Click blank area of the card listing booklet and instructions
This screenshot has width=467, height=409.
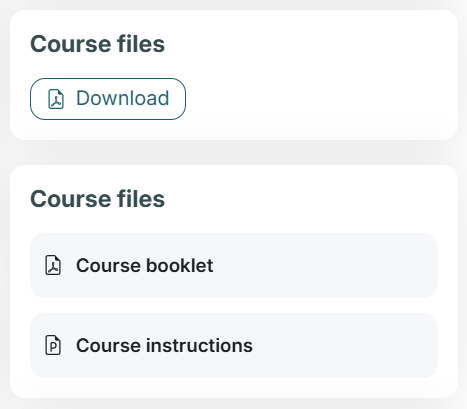click(x=300, y=200)
